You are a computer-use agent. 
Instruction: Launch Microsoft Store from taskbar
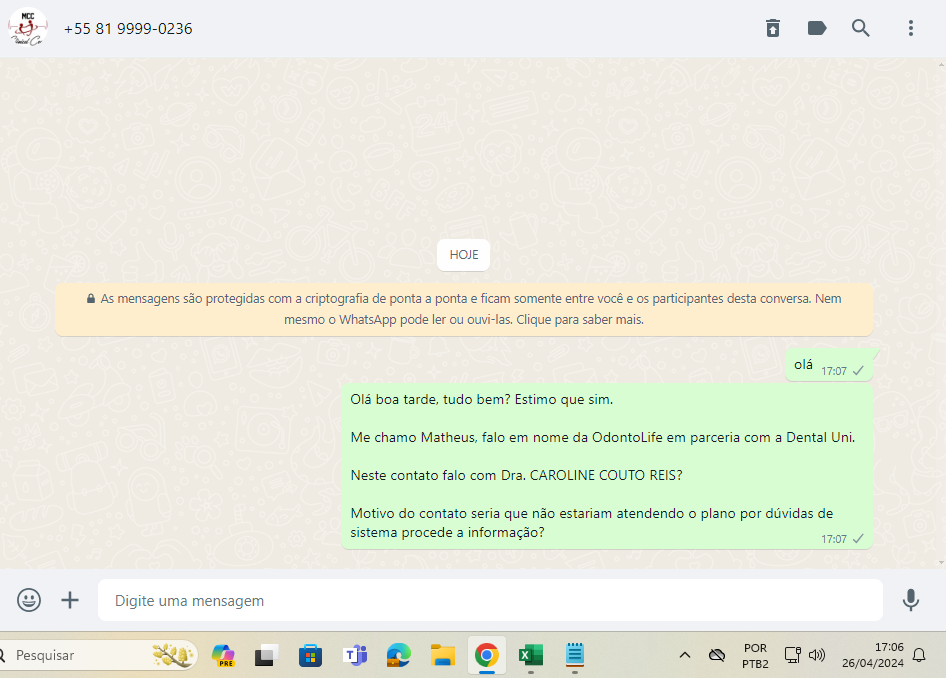point(310,655)
